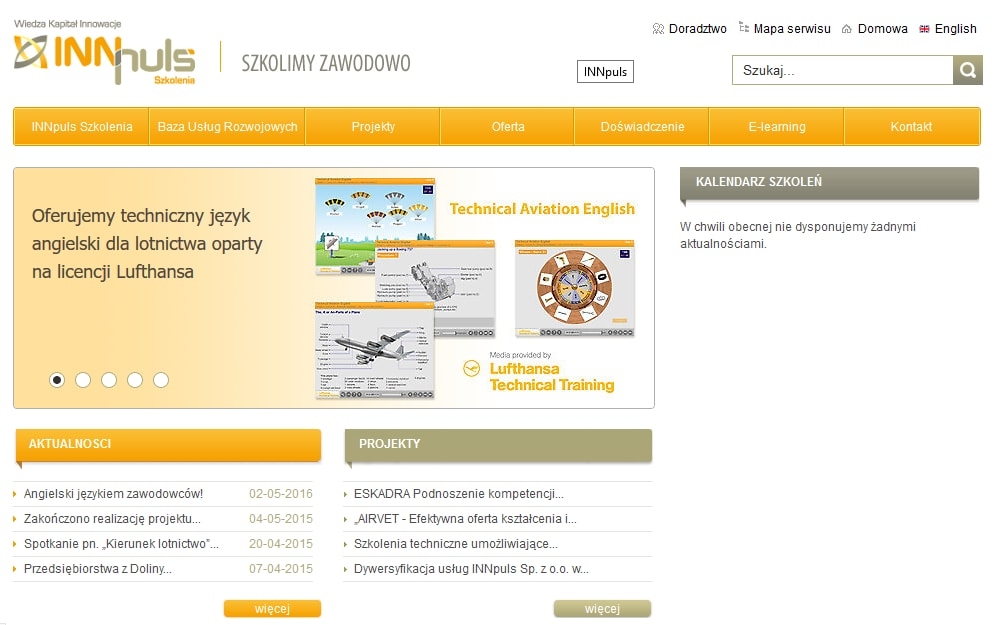Click Lufthansa Technical Training text
Viewport: 1002px width, 625px height.
click(551, 377)
